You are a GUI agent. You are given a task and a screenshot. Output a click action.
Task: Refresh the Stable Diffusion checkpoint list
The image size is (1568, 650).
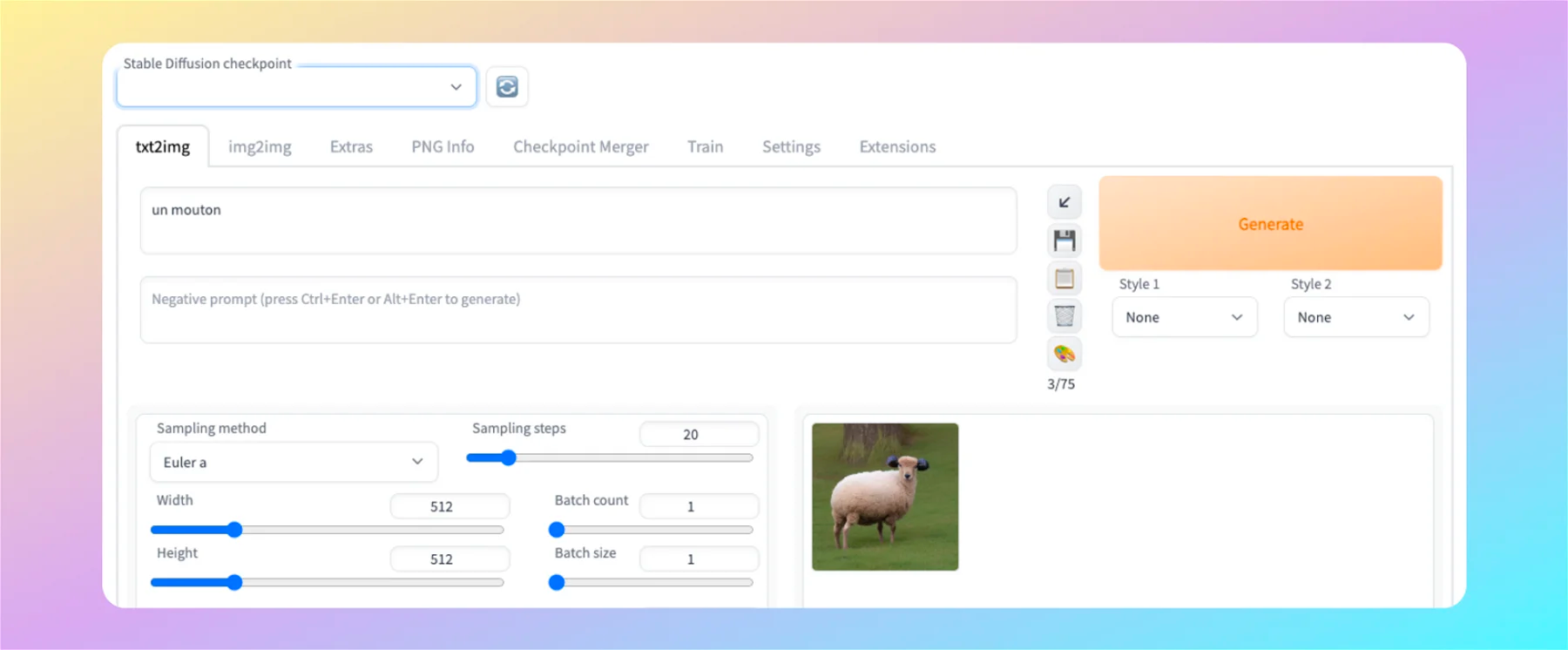click(507, 87)
